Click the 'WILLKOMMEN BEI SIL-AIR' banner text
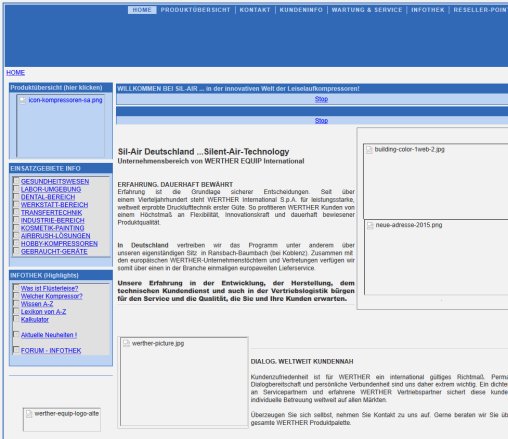This screenshot has height=439, width=508. (x=238, y=89)
